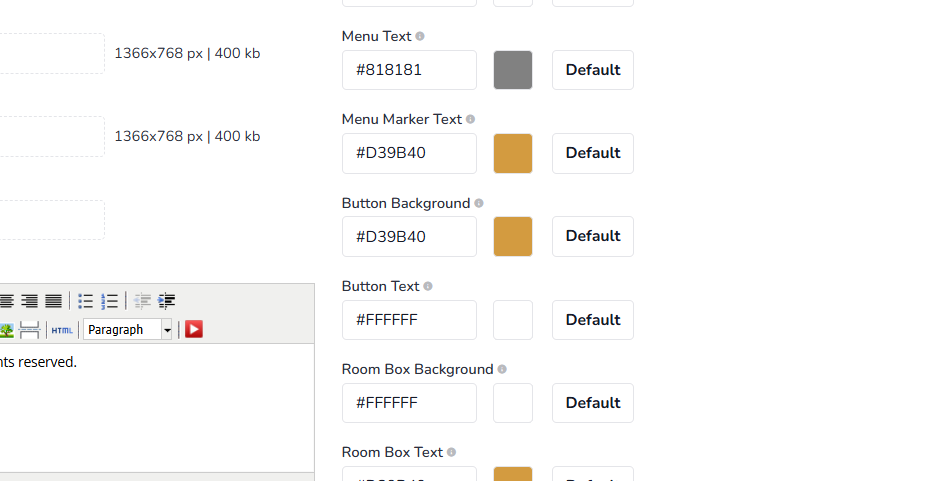The height and width of the screenshot is (481, 928).
Task: Reset Room Box Background to Default
Action: (x=593, y=403)
